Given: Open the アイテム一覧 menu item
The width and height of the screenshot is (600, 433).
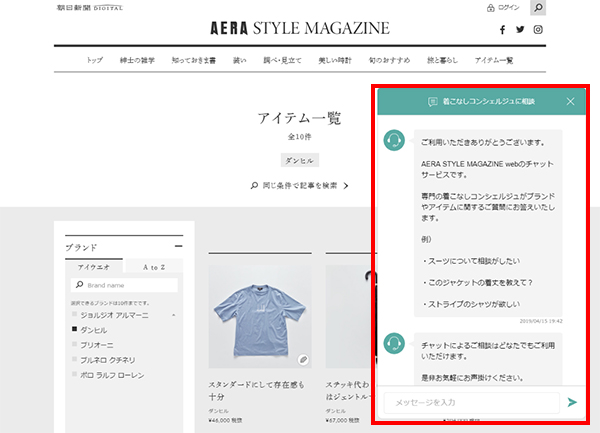Looking at the screenshot, I should [x=494, y=60].
